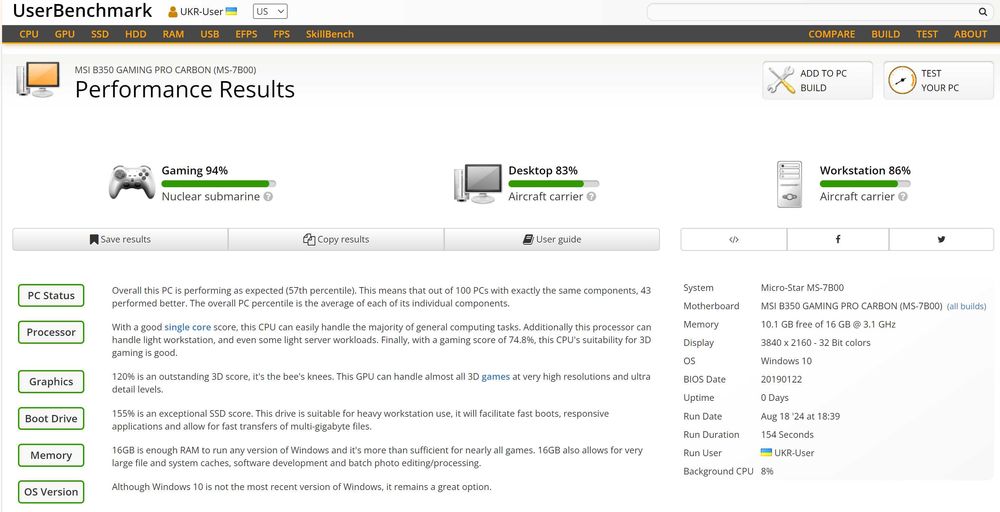Click help icon next to Nuclear submarine

[x=268, y=196]
